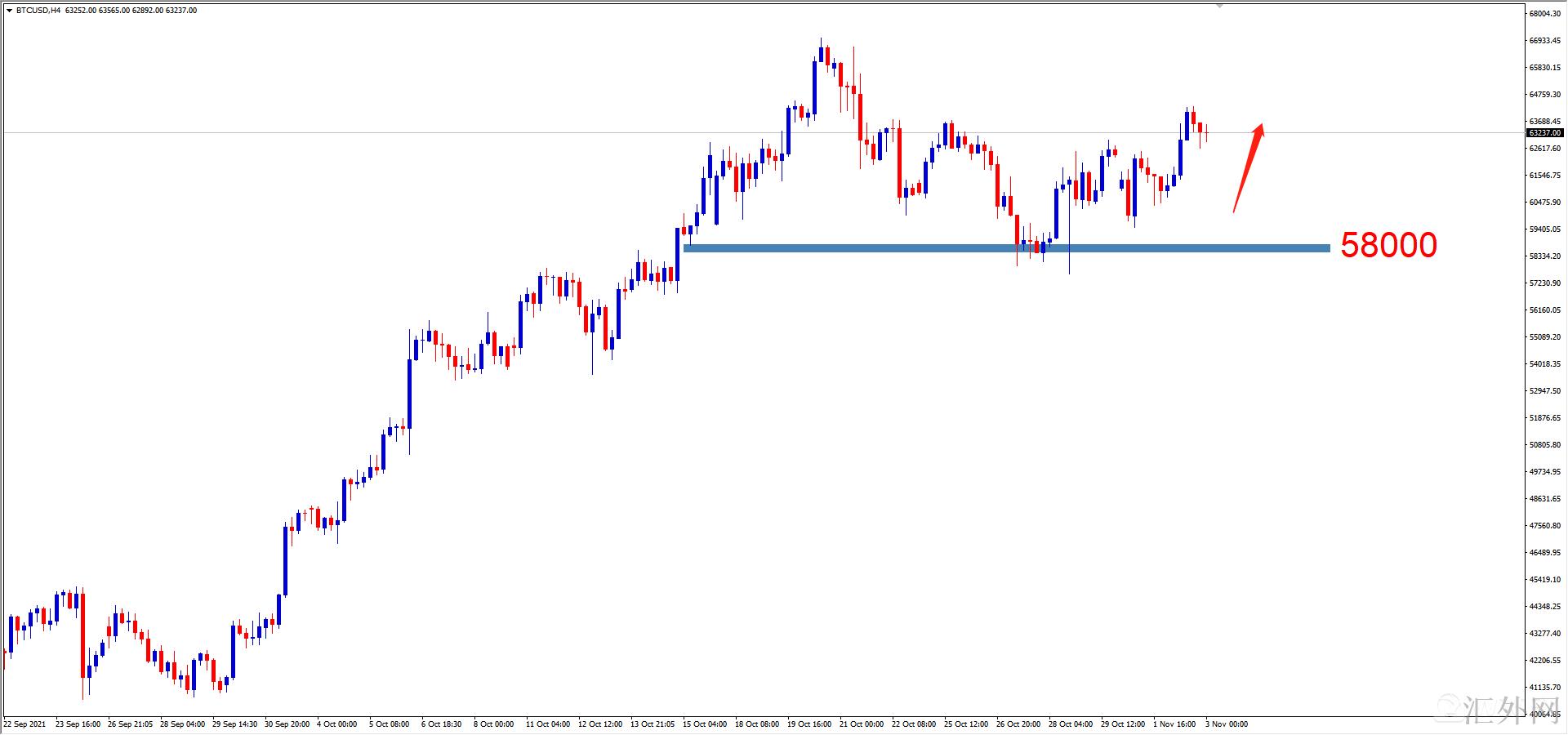Click time axis label 21 Oct 00:00
The height and width of the screenshot is (735, 1568).
(862, 724)
